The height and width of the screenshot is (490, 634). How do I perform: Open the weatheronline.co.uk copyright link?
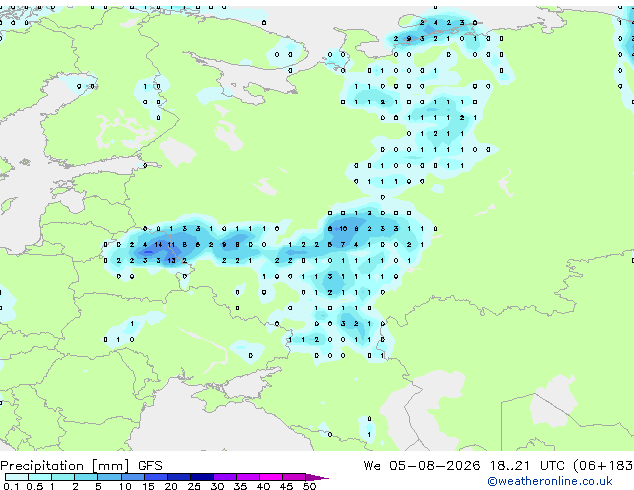coord(550,481)
